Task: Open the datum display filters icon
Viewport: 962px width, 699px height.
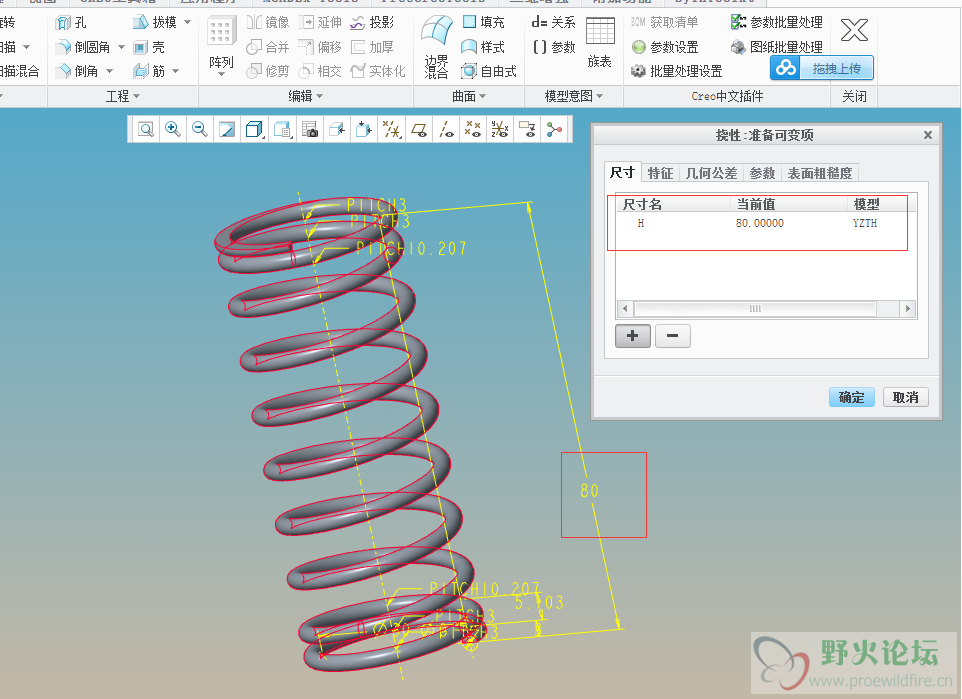Action: coord(391,129)
